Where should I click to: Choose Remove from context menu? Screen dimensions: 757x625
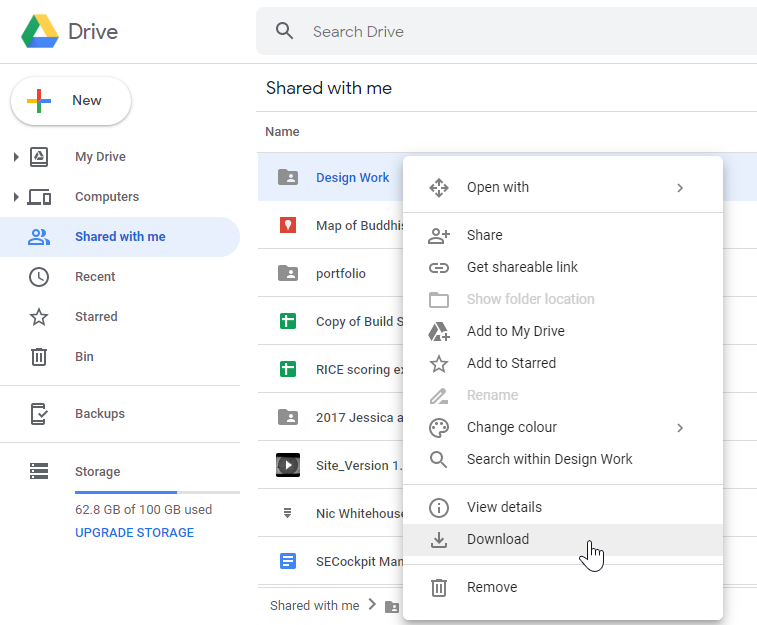pyautogui.click(x=562, y=587)
